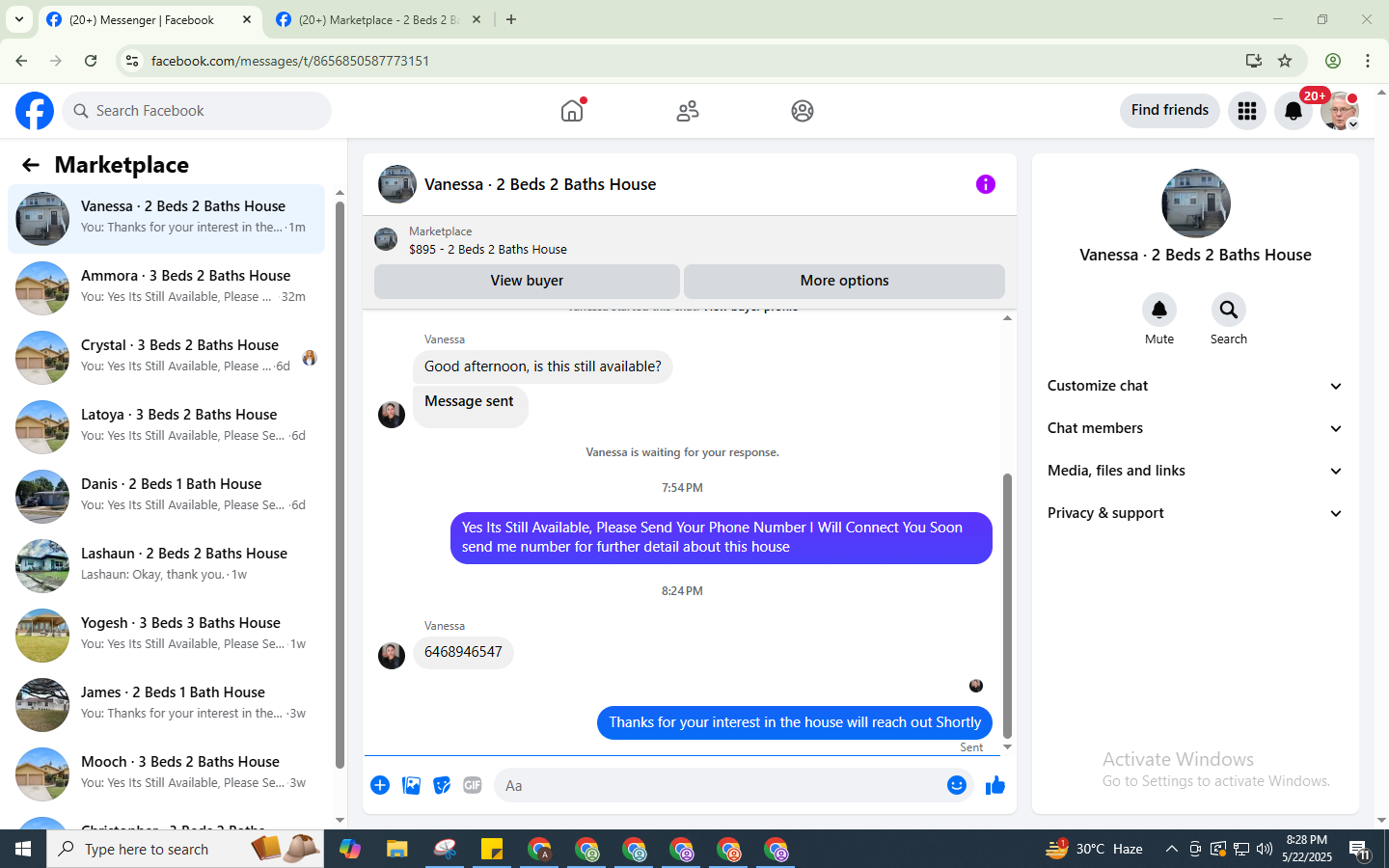
Task: Click the Windows taskbar search box
Action: coord(185,849)
